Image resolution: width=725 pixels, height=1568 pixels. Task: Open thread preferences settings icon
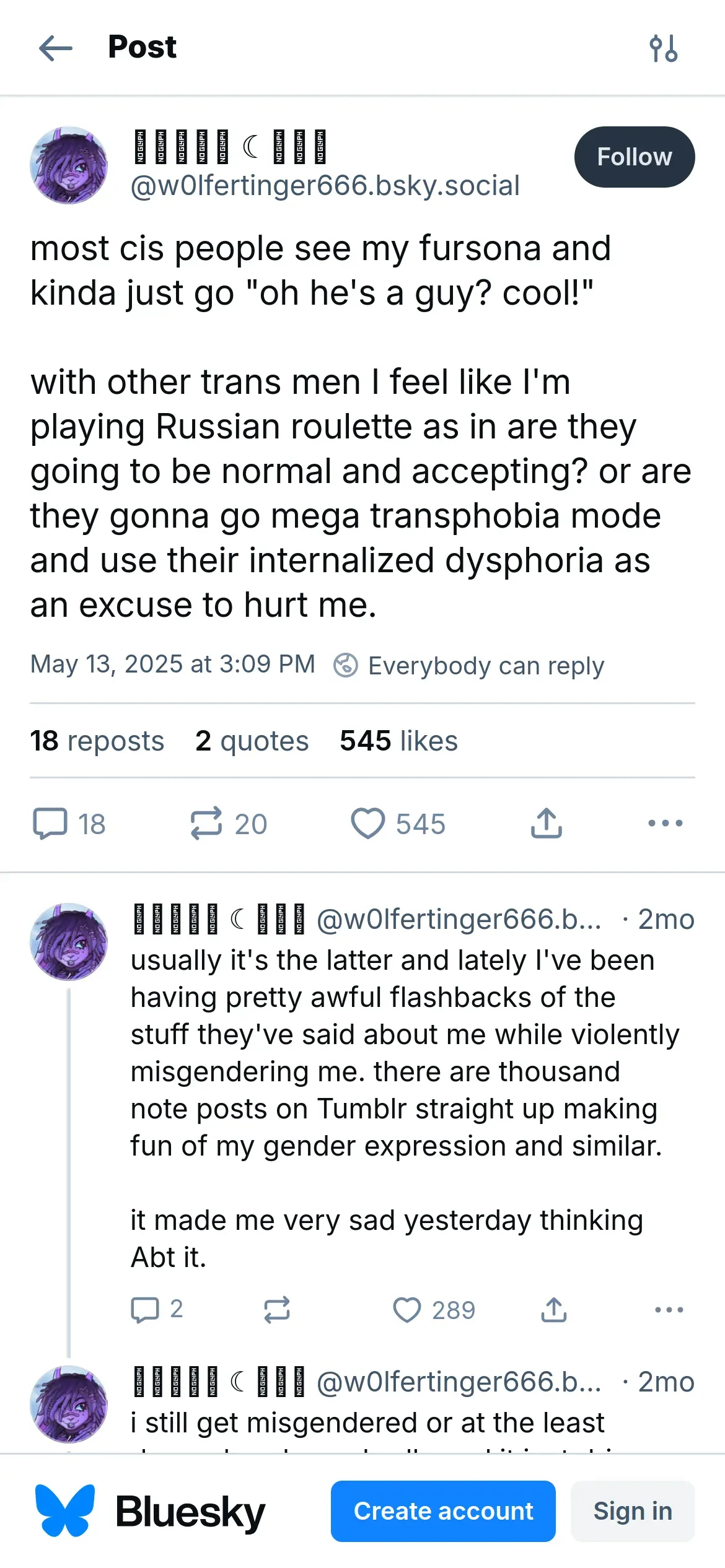(x=663, y=48)
